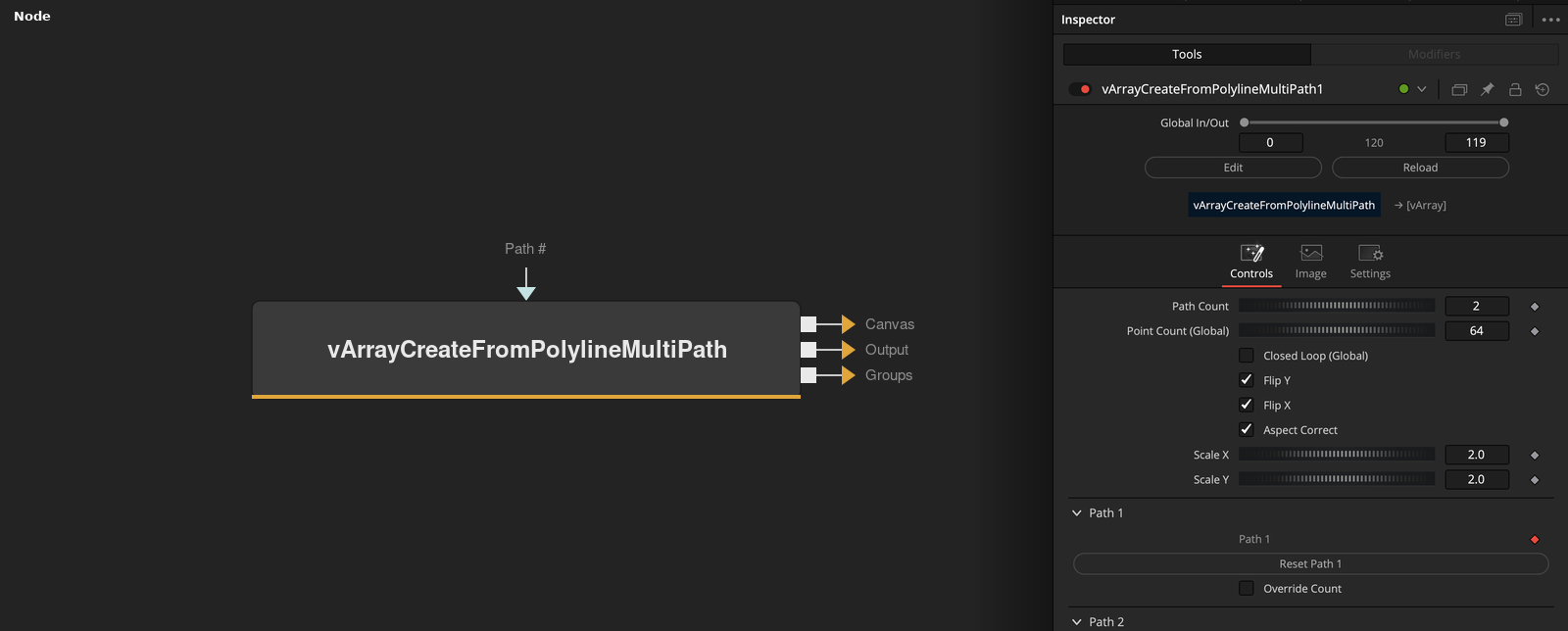Click the Scale Y value field
Screen dimensions: 1568x631
[1476, 479]
